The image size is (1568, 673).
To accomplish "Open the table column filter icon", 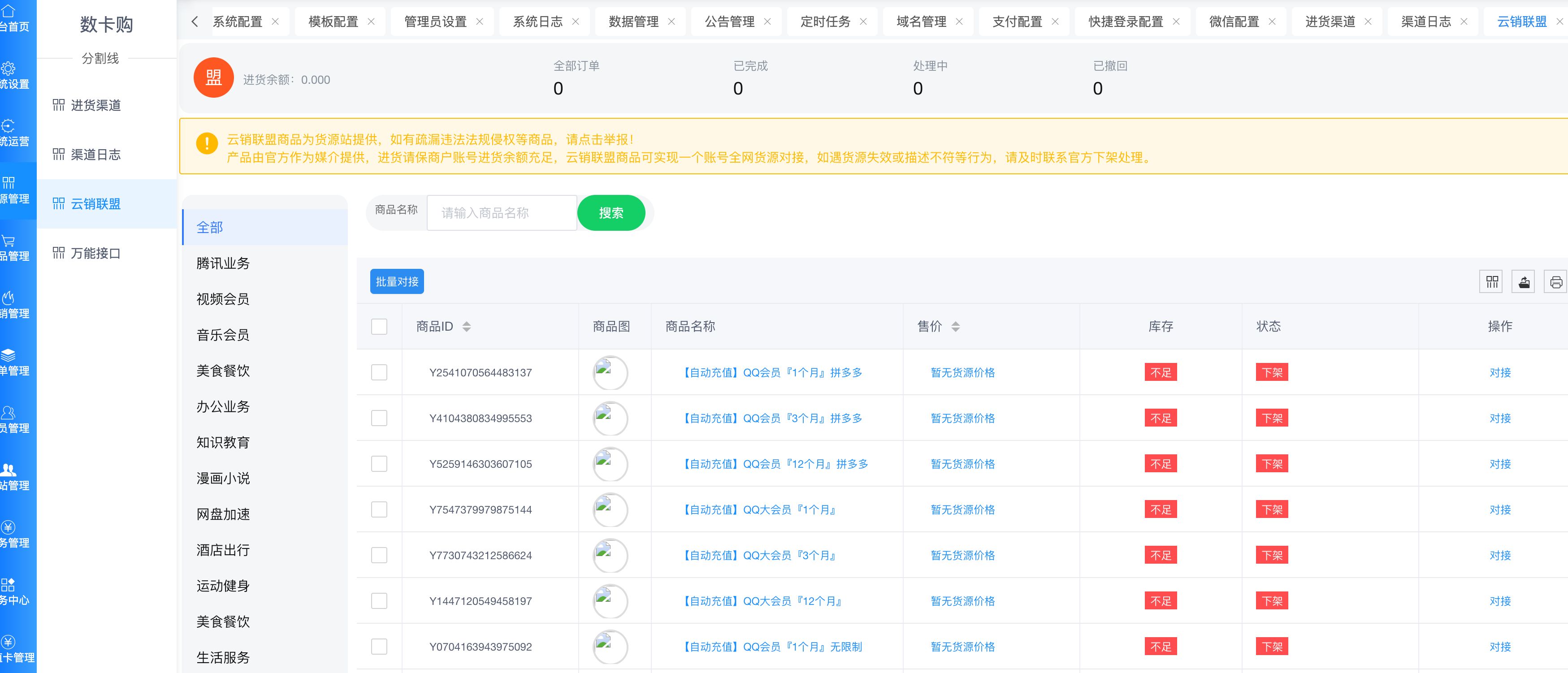I will [1492, 282].
